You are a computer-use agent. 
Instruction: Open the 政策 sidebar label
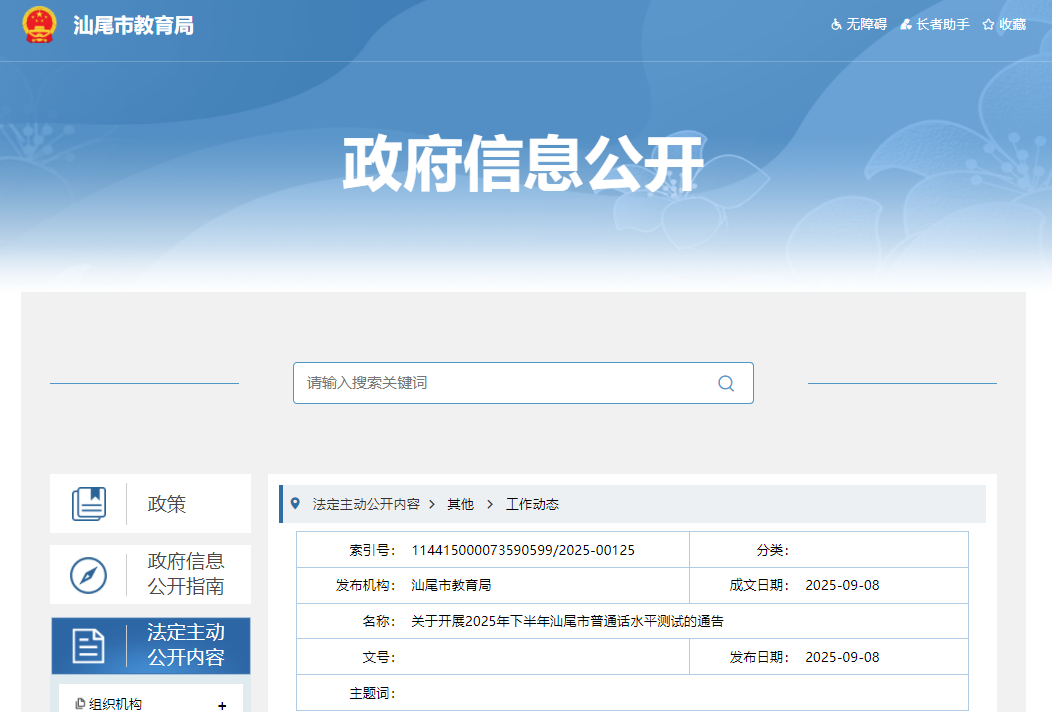pyautogui.click(x=167, y=504)
